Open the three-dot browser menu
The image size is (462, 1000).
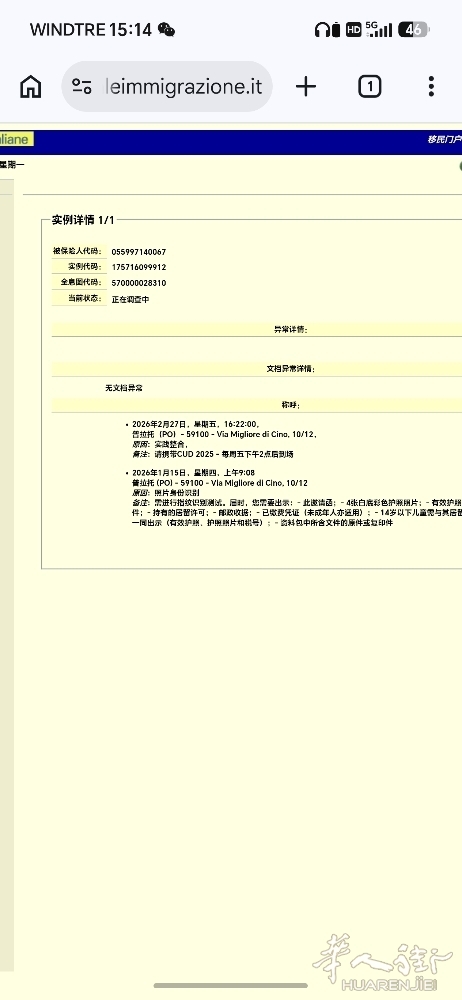[431, 86]
